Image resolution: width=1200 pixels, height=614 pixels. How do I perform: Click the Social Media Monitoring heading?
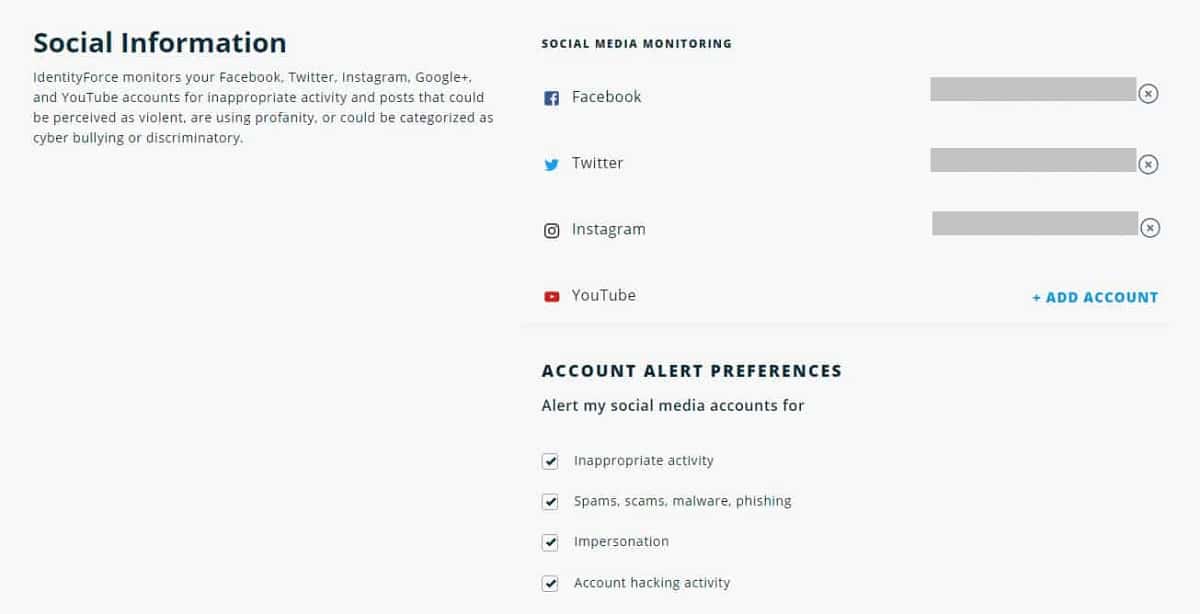pyautogui.click(x=636, y=44)
